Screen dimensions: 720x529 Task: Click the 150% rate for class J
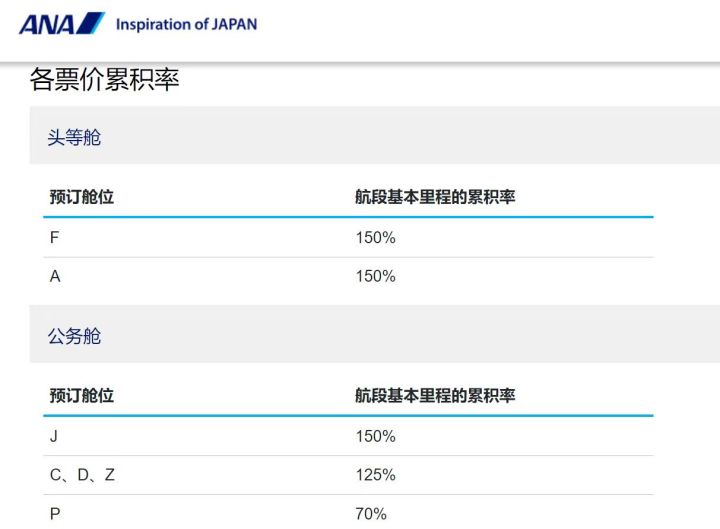(375, 436)
